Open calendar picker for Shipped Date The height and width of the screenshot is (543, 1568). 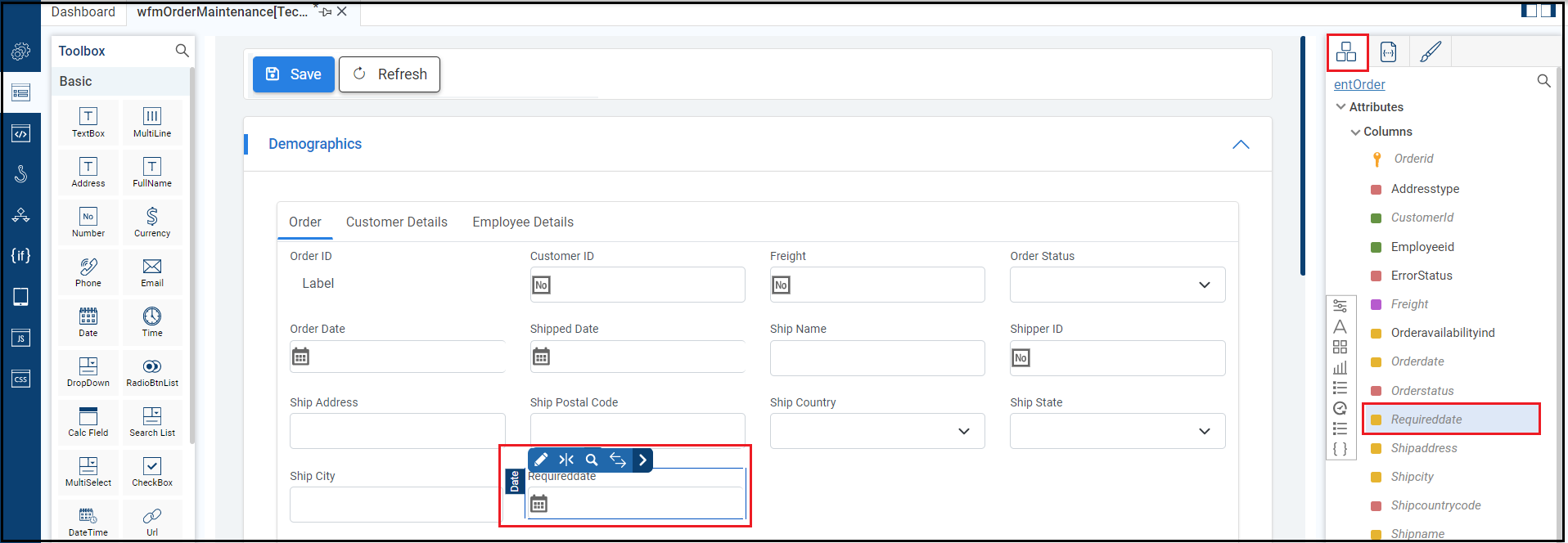(541, 357)
